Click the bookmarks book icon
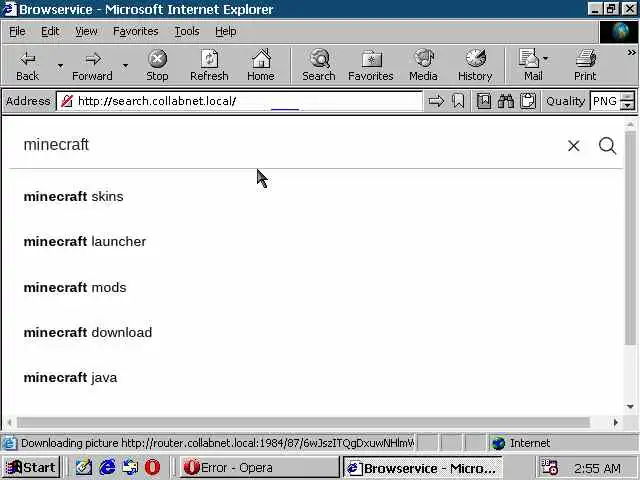The height and width of the screenshot is (480, 640). 484,101
